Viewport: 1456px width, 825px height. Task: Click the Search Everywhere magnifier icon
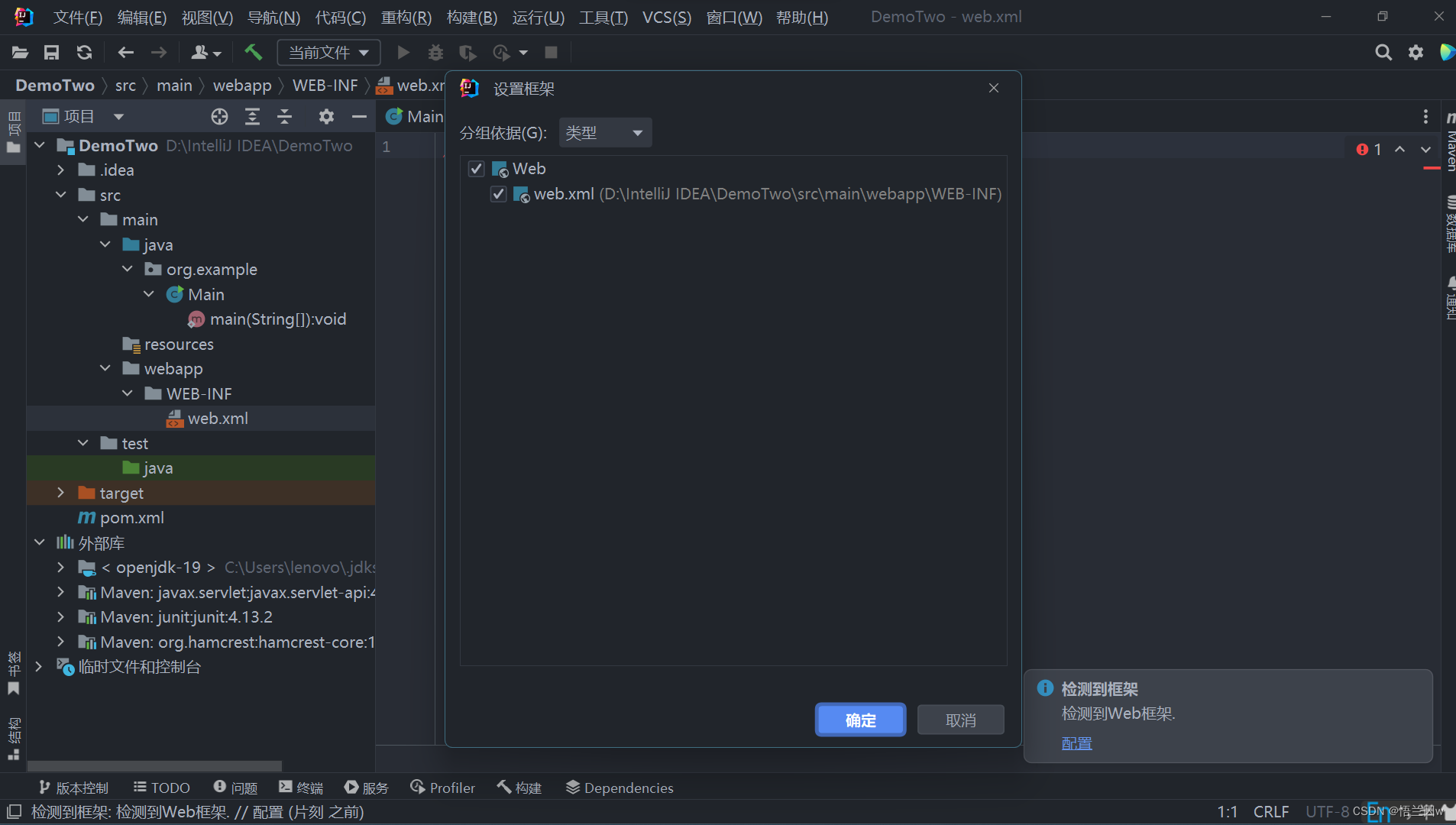pos(1383,52)
